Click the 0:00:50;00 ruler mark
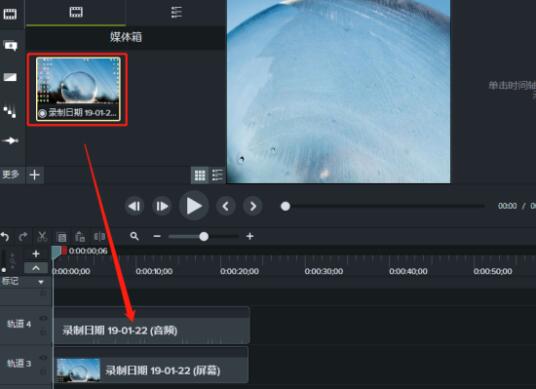Viewport: 536px width, 389px height. point(493,271)
